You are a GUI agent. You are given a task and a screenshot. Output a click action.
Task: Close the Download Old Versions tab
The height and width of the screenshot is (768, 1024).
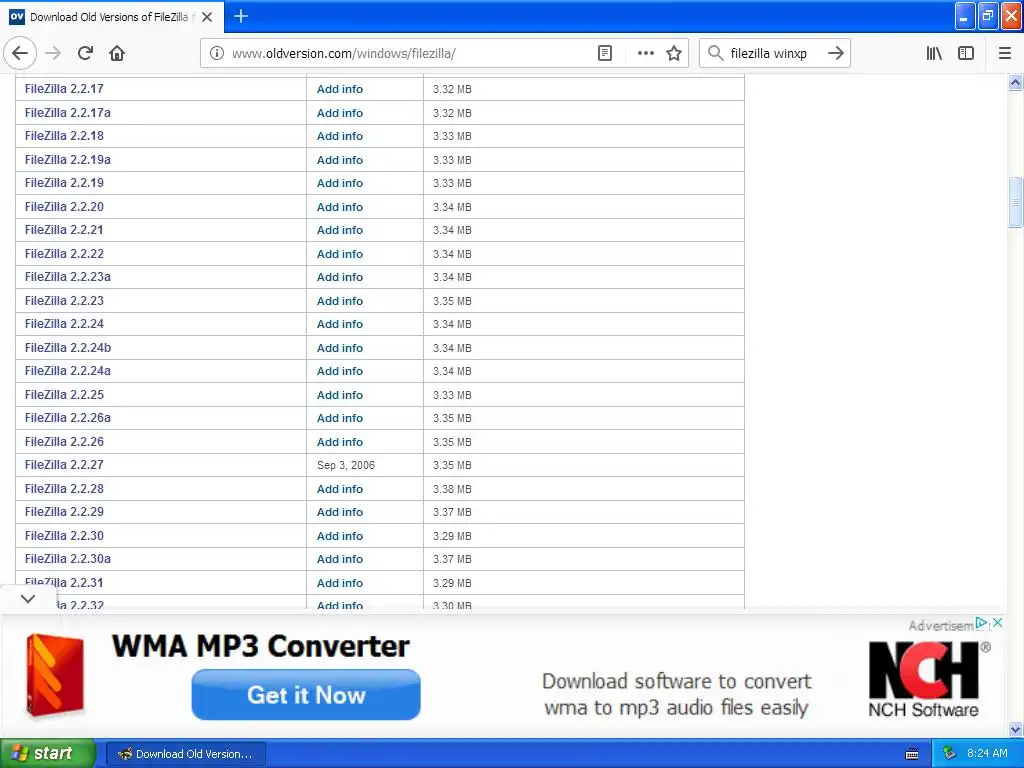[207, 17]
